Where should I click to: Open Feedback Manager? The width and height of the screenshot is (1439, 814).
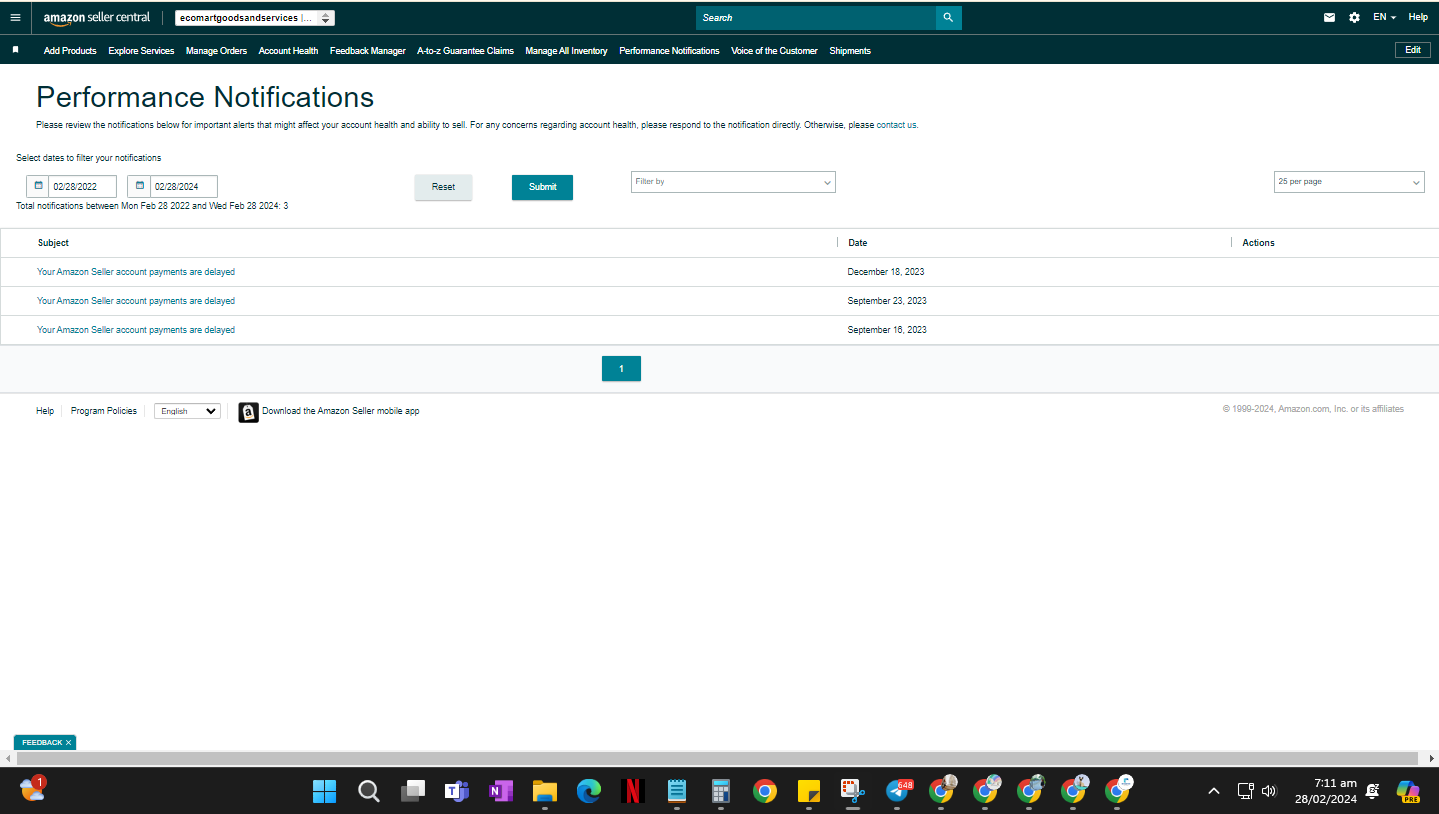point(368,51)
